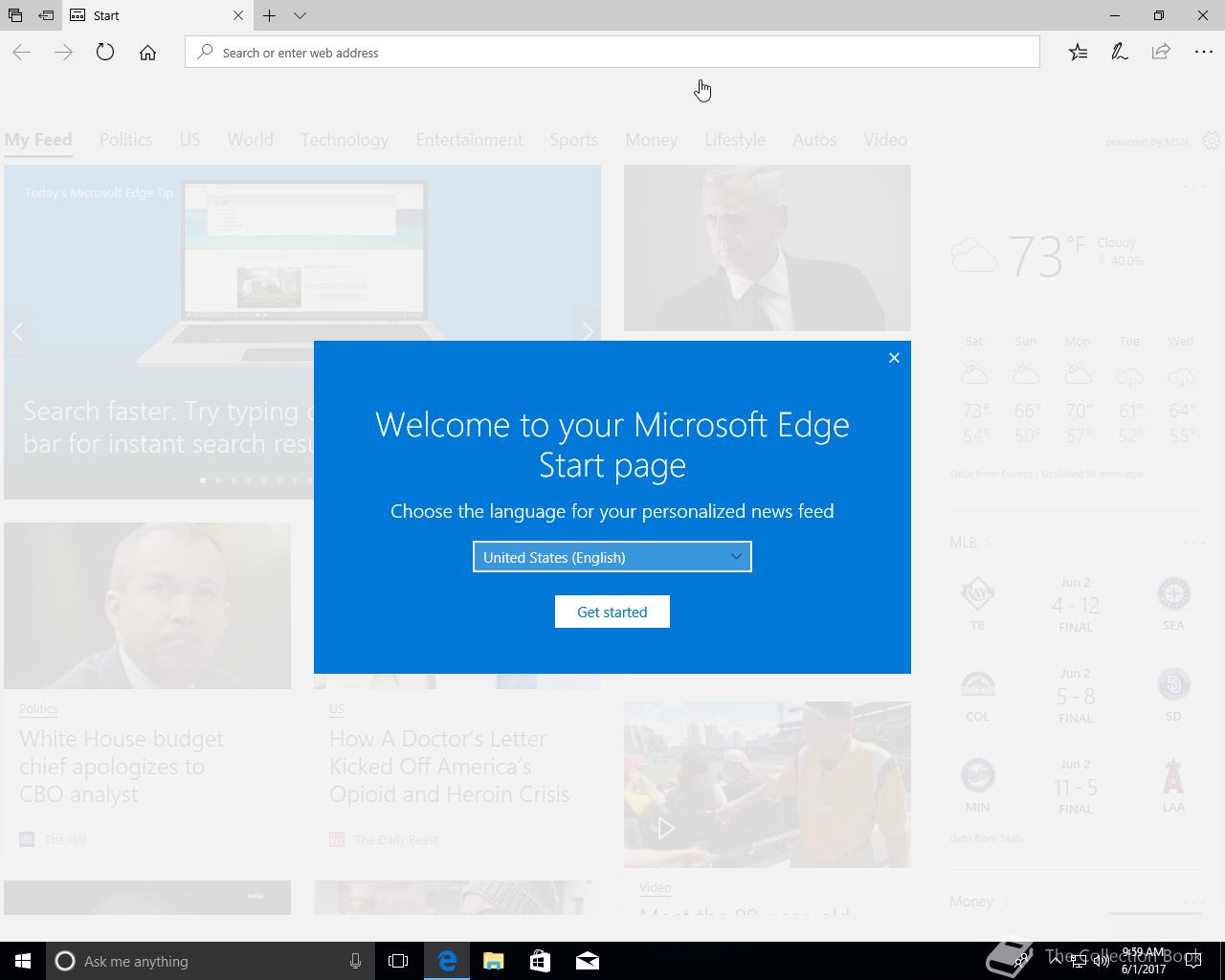Screen dimensions: 1225x980
Task: Open the Autos feed tab
Action: [x=814, y=140]
